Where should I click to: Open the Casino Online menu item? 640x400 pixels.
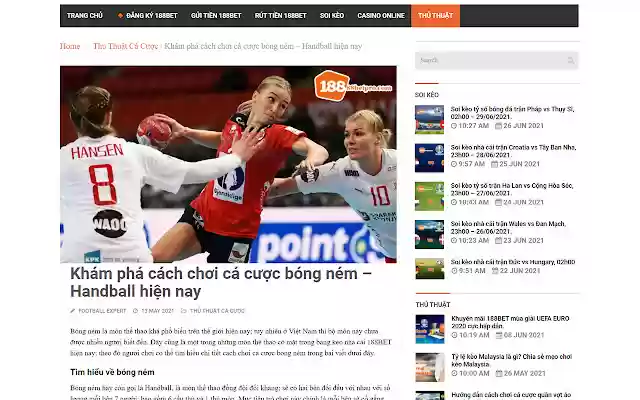pos(381,16)
